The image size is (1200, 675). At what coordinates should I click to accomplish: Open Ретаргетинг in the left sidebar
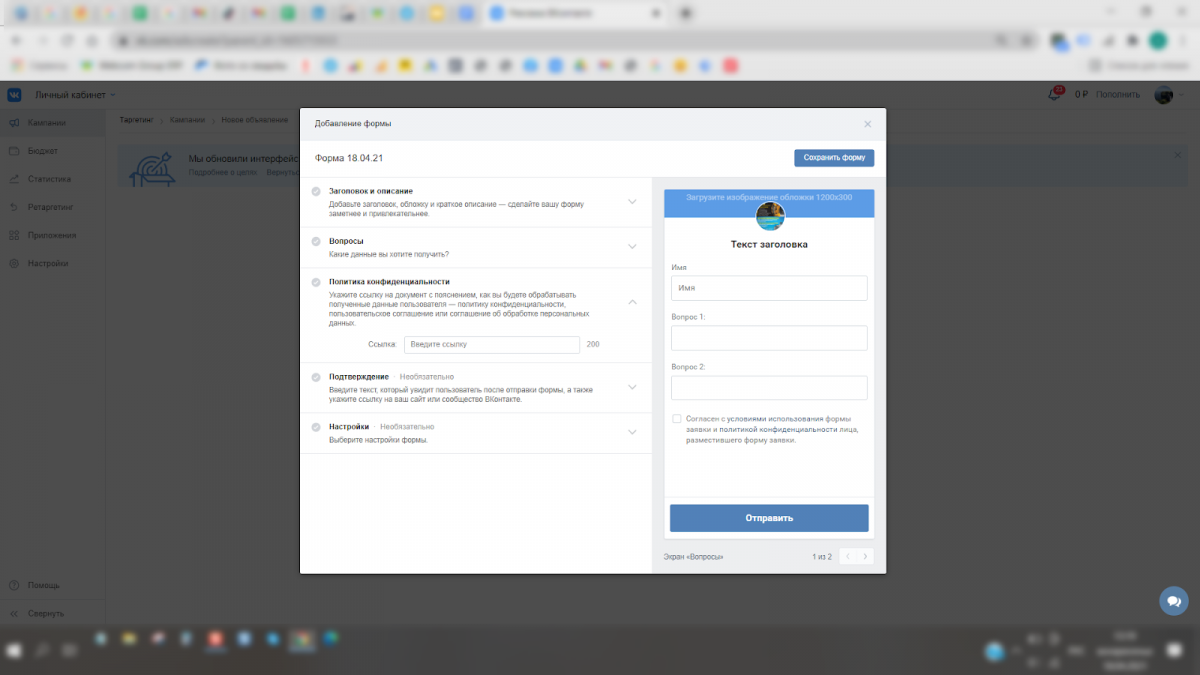[50, 207]
